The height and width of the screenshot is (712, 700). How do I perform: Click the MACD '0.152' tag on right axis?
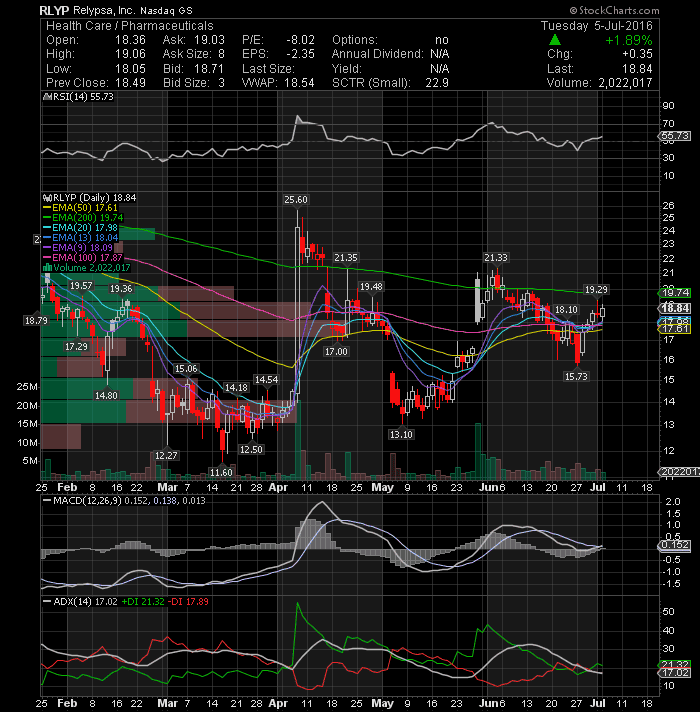(675, 545)
